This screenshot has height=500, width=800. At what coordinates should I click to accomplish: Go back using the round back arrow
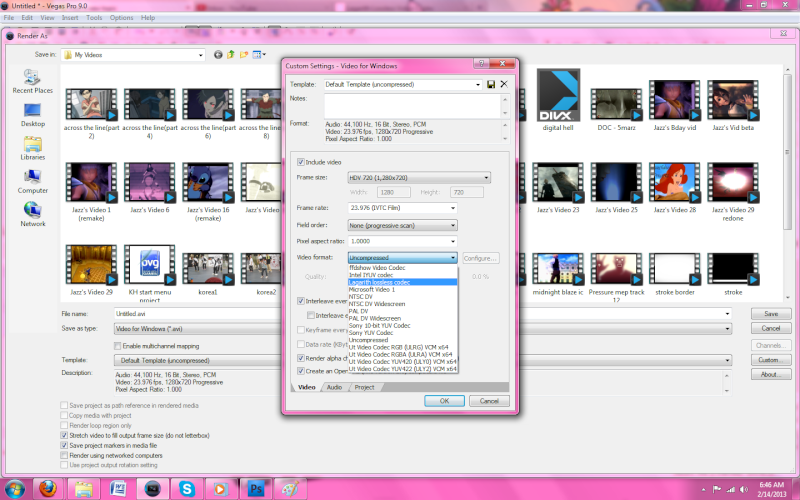click(218, 55)
